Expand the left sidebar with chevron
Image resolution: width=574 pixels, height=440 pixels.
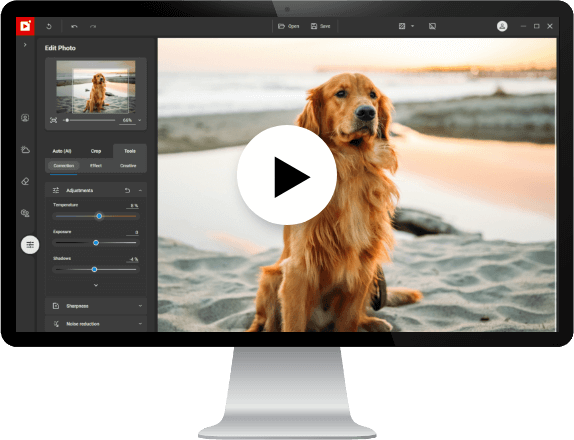click(x=25, y=45)
